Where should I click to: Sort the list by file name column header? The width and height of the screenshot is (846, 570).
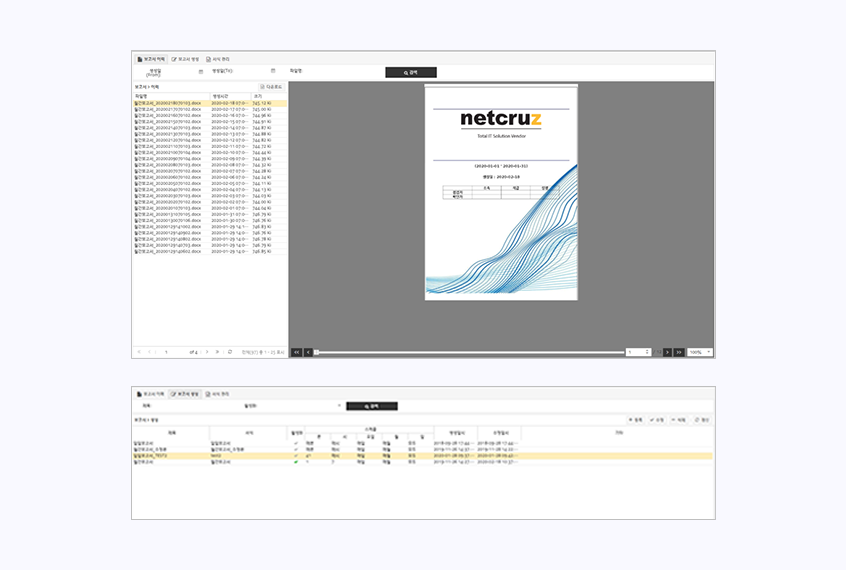pyautogui.click(x=172, y=96)
